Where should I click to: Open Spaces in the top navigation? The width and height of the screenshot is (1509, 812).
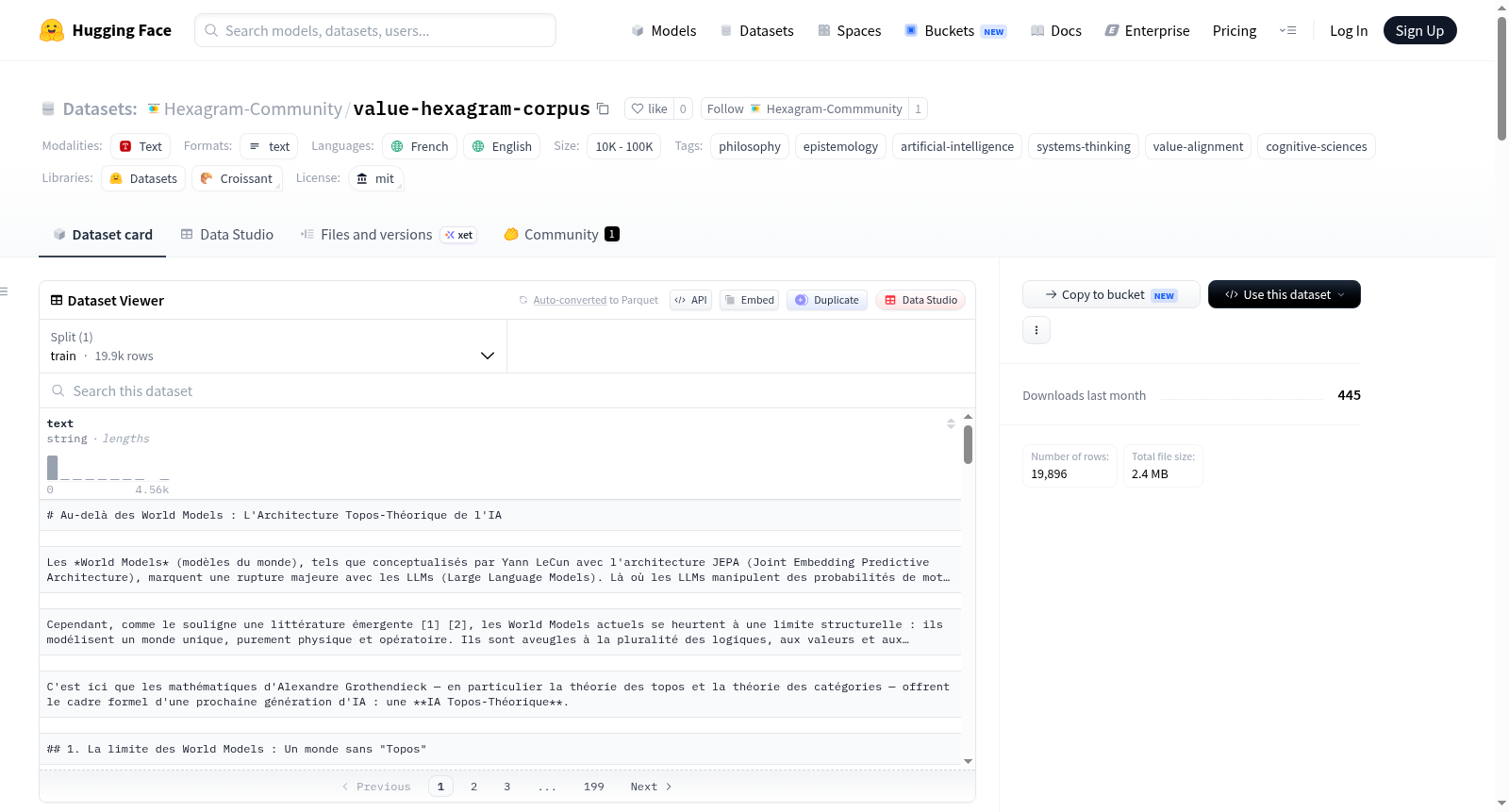coord(849,30)
